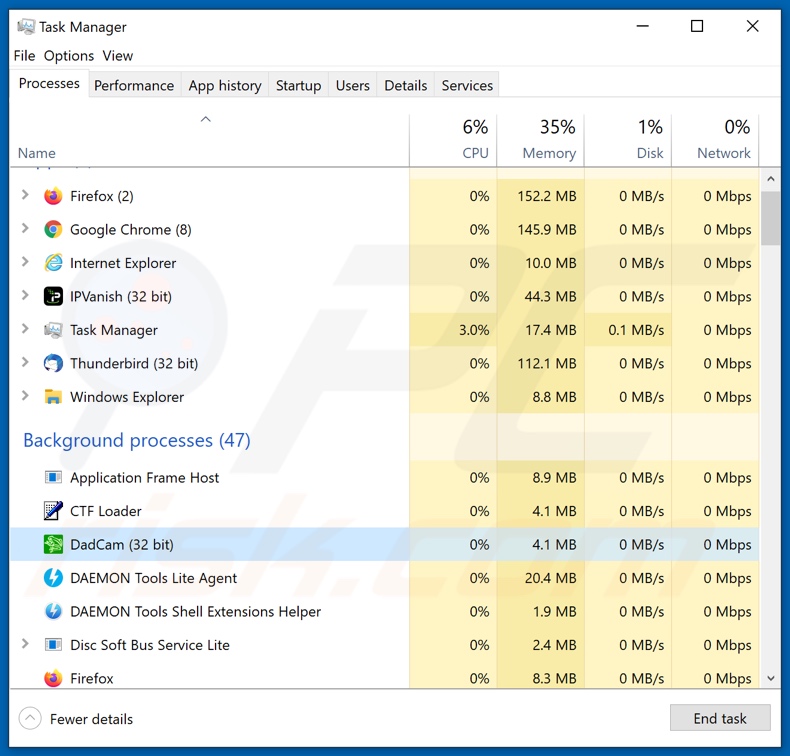This screenshot has height=756, width=790.
Task: Click Thunderbird memory value 112.1 MB
Action: click(547, 364)
